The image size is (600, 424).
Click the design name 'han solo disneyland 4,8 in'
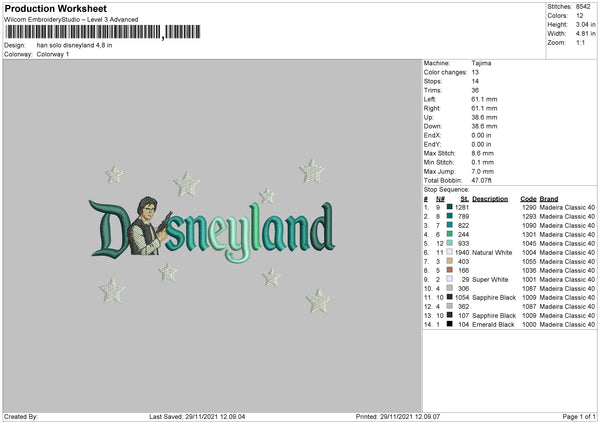(75, 45)
